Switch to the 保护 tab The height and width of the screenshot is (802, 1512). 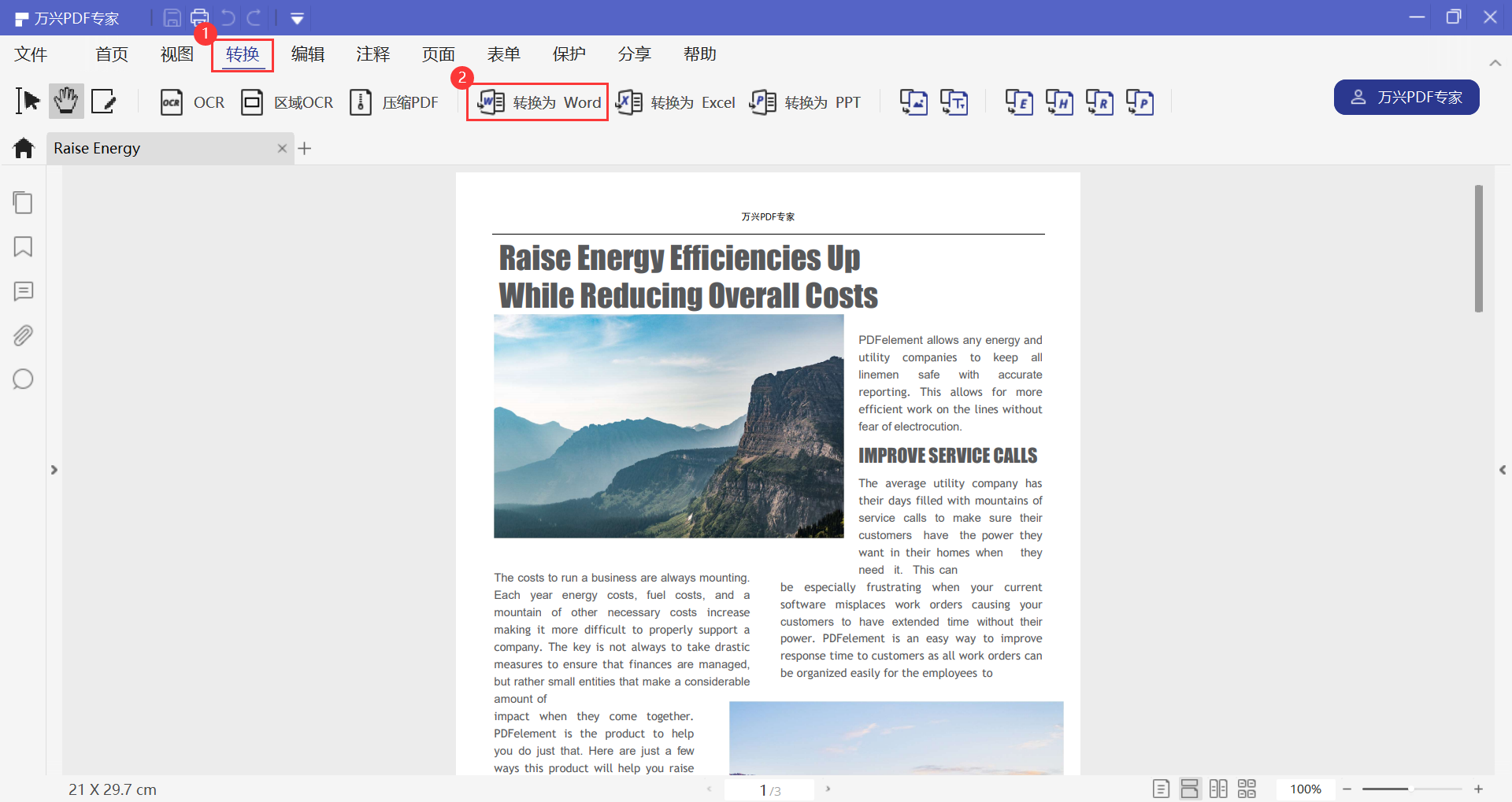[x=569, y=54]
